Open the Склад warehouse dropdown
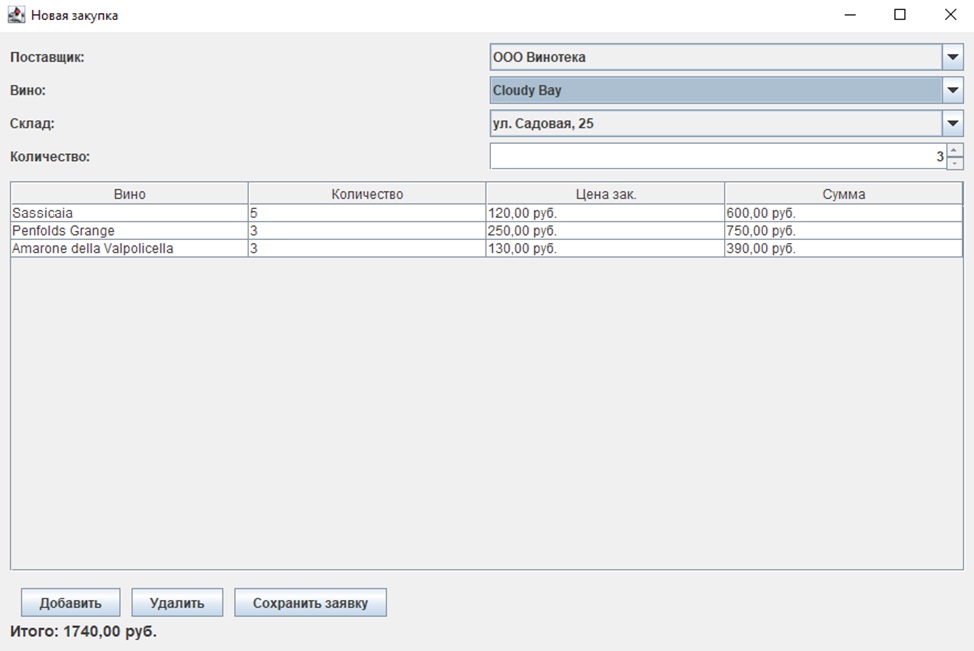 point(952,124)
